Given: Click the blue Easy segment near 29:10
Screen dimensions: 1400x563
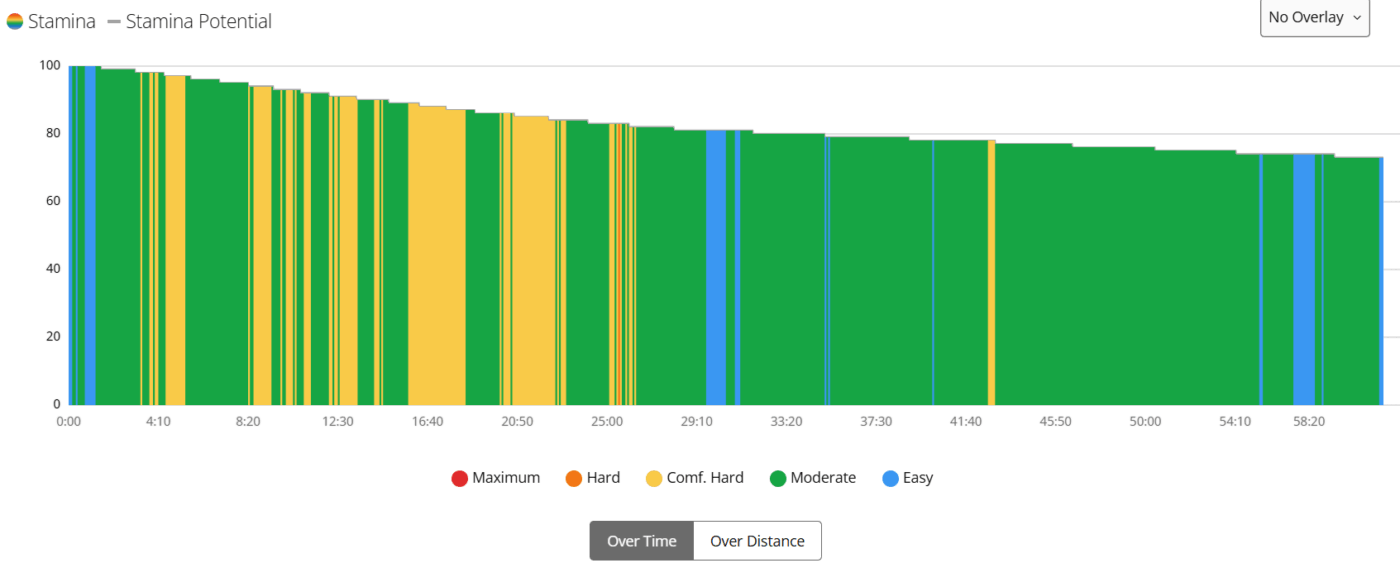Looking at the screenshot, I should (716, 267).
